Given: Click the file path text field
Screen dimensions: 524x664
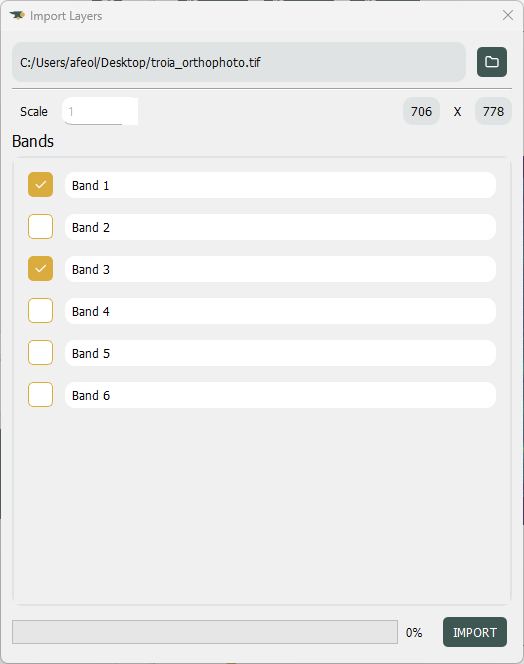Looking at the screenshot, I should tap(239, 62).
